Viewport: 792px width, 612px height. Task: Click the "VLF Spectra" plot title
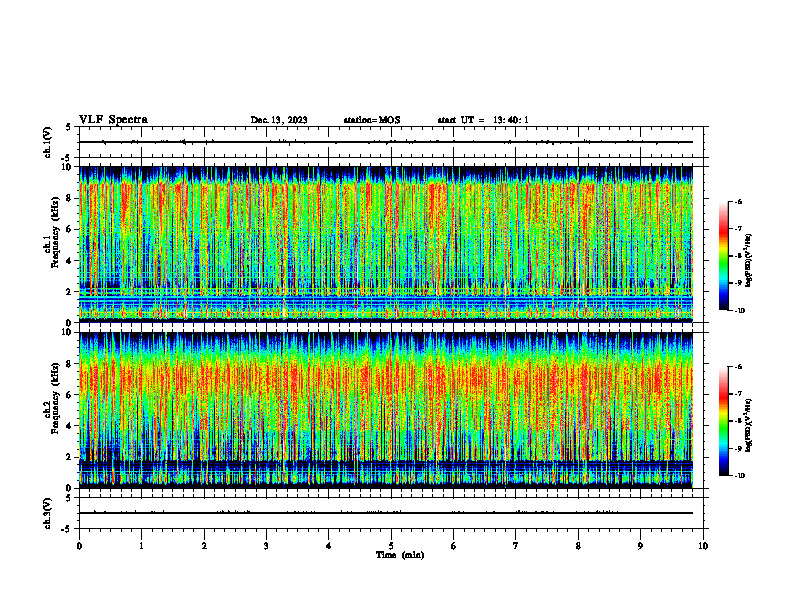pyautogui.click(x=114, y=120)
